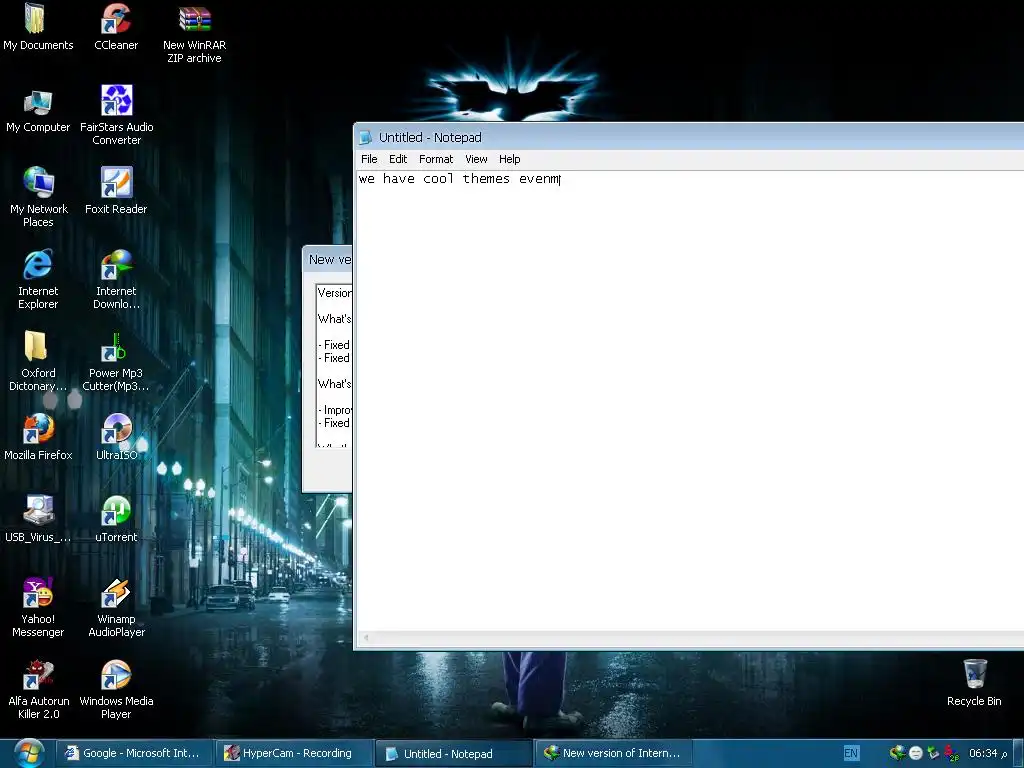The width and height of the screenshot is (1024, 768).
Task: Select the UltraISO desktop shortcut
Action: click(116, 436)
